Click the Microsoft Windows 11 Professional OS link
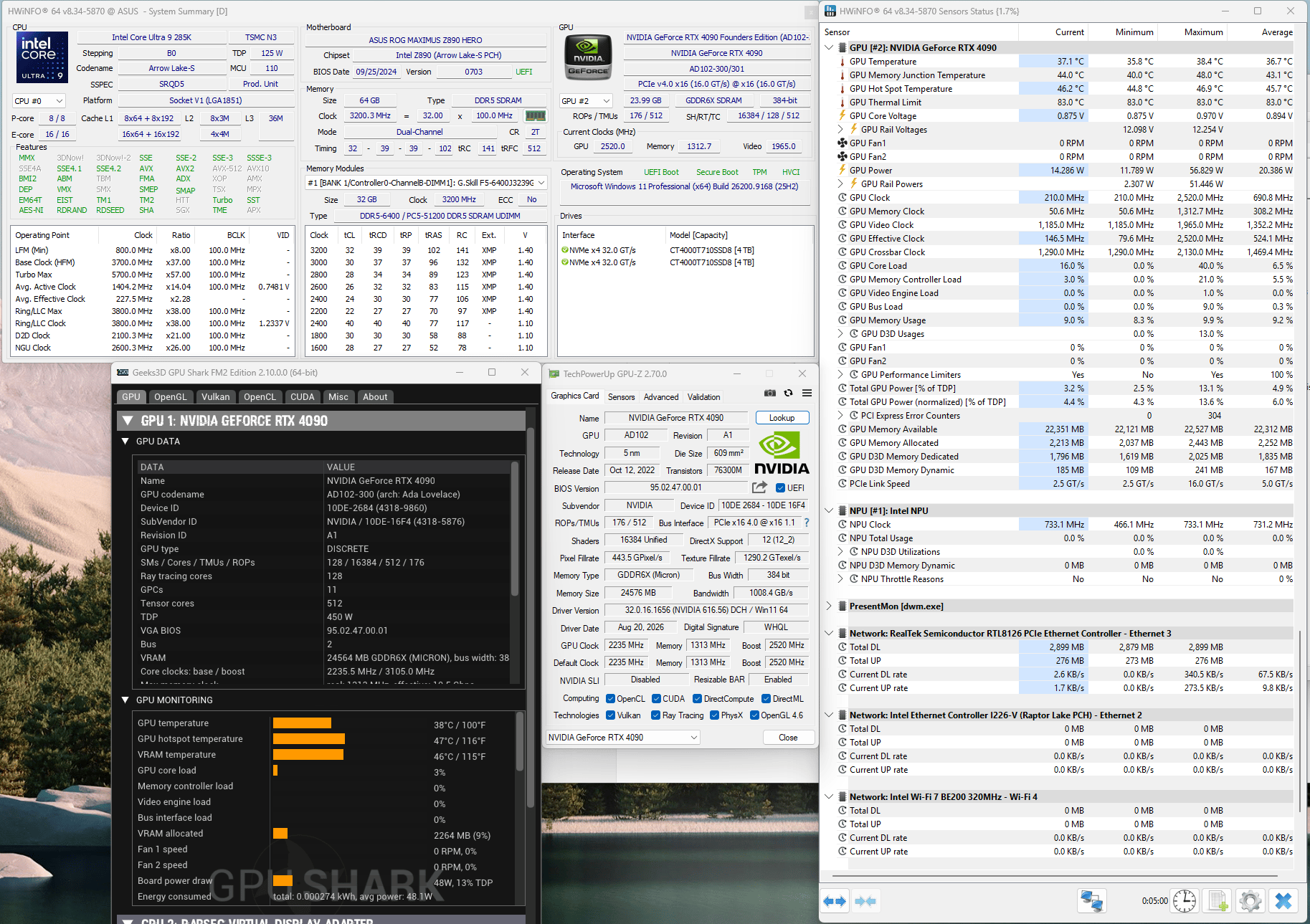 (x=684, y=186)
